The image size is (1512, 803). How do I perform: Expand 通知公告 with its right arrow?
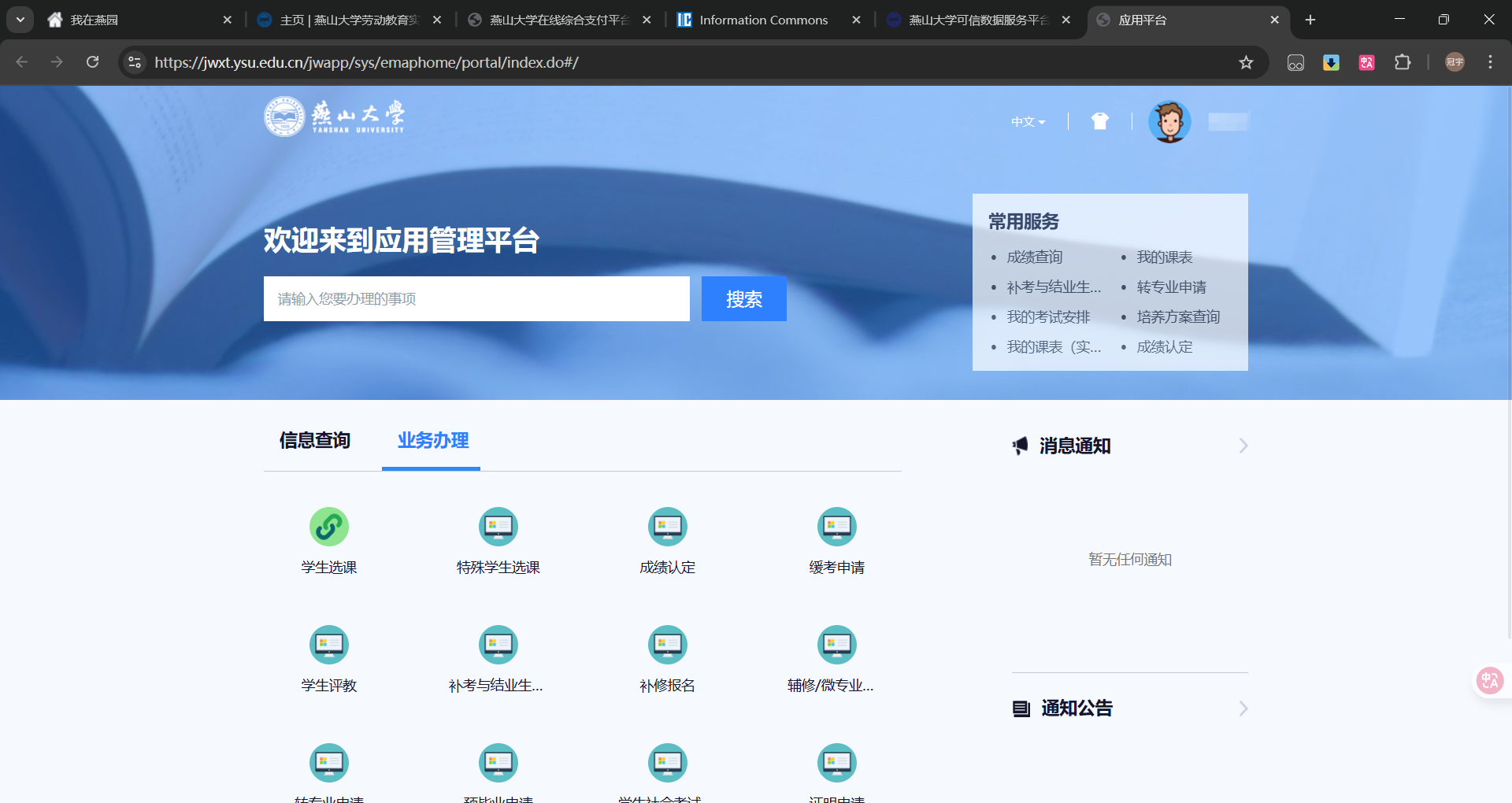pyautogui.click(x=1243, y=709)
